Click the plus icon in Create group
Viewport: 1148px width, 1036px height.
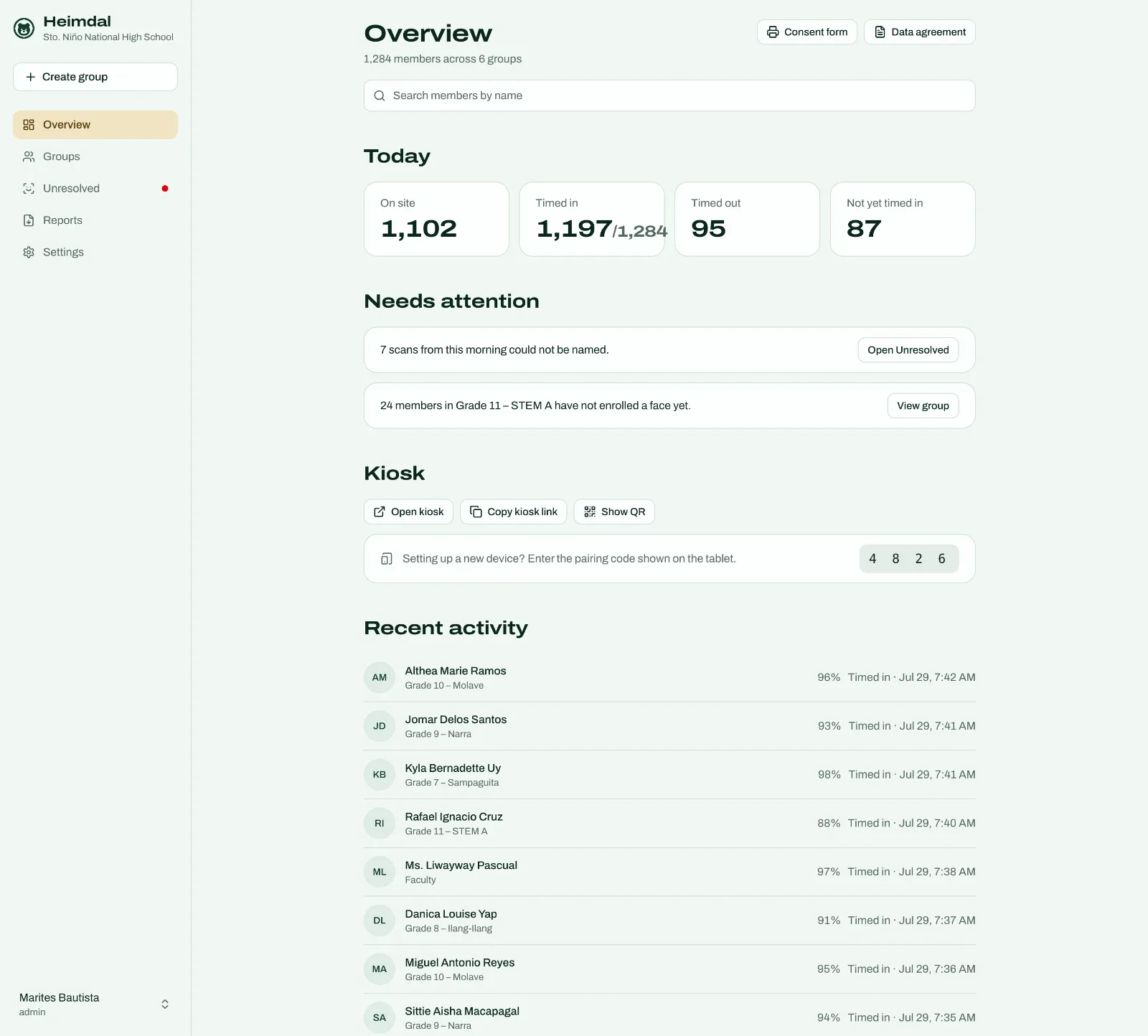point(30,77)
